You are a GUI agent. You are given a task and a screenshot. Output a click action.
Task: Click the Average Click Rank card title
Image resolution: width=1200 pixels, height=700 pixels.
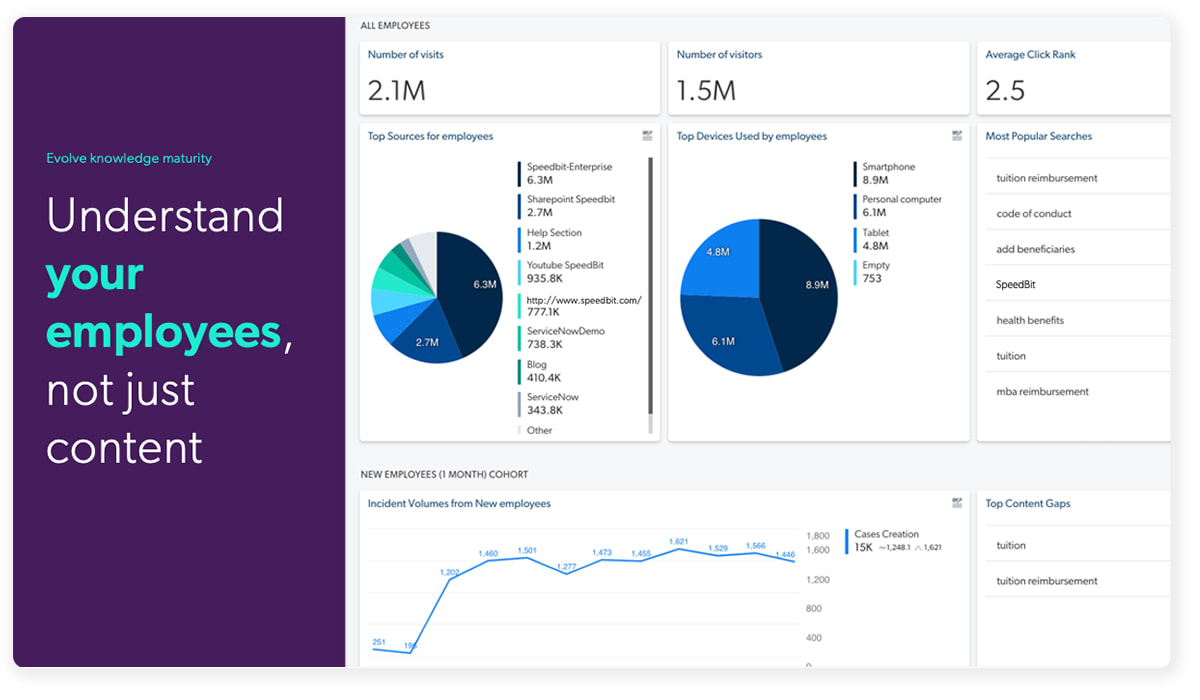pos(1030,55)
